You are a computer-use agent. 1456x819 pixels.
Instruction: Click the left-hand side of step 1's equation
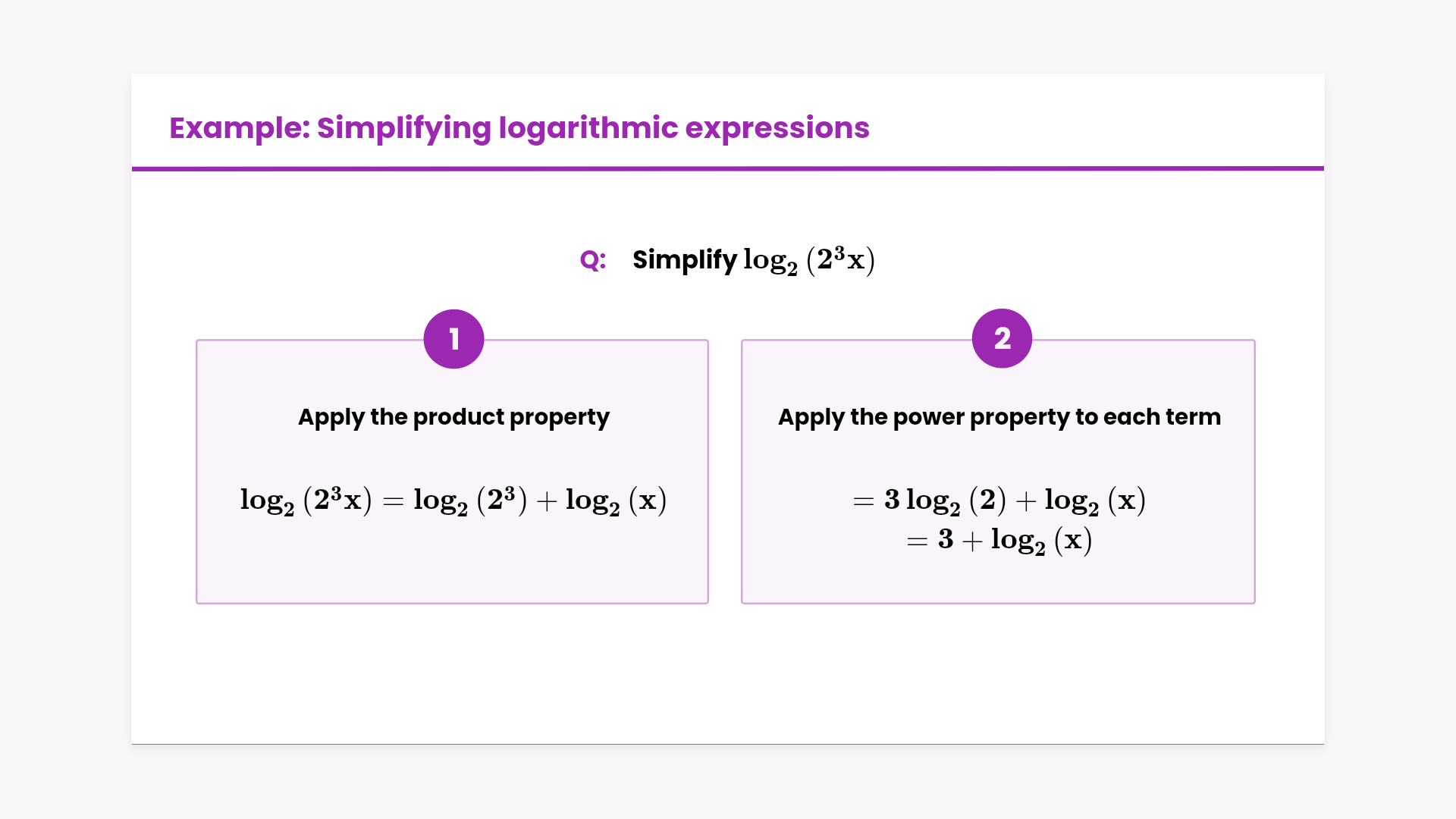tap(306, 500)
